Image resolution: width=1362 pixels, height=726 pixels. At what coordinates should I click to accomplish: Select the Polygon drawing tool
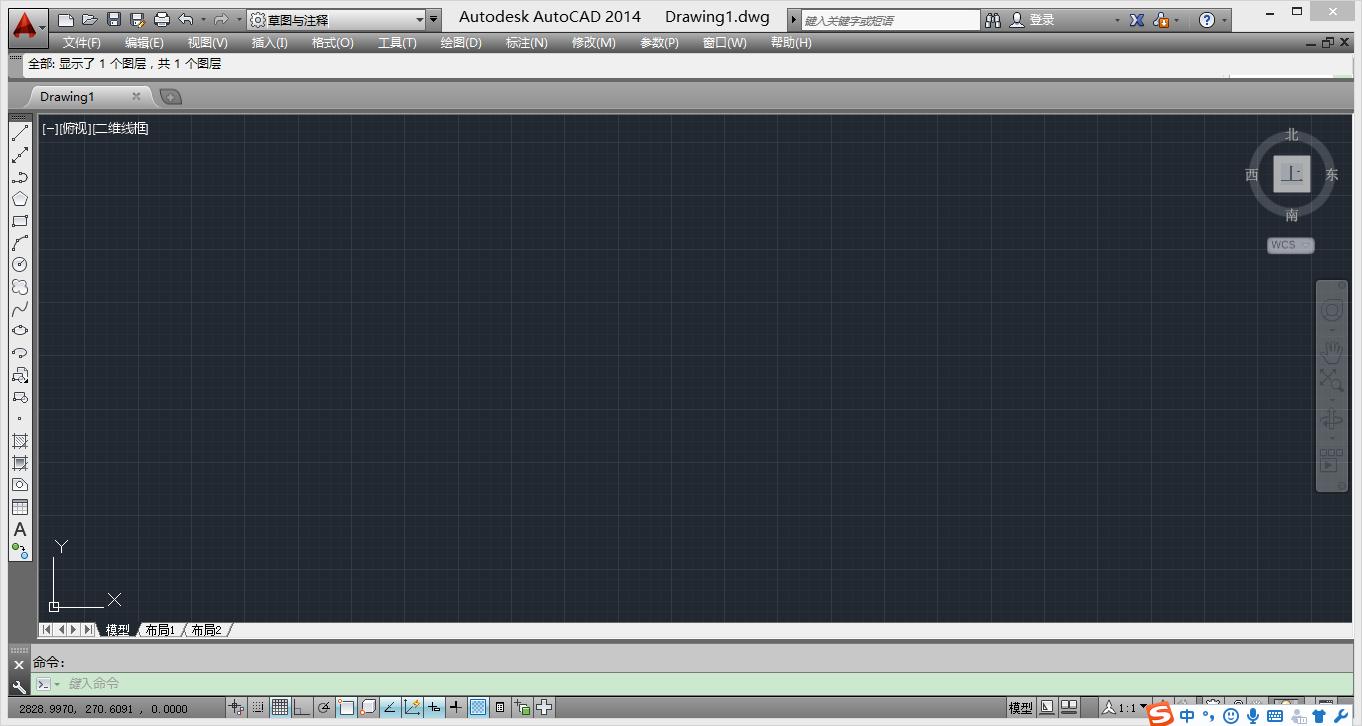(20, 199)
